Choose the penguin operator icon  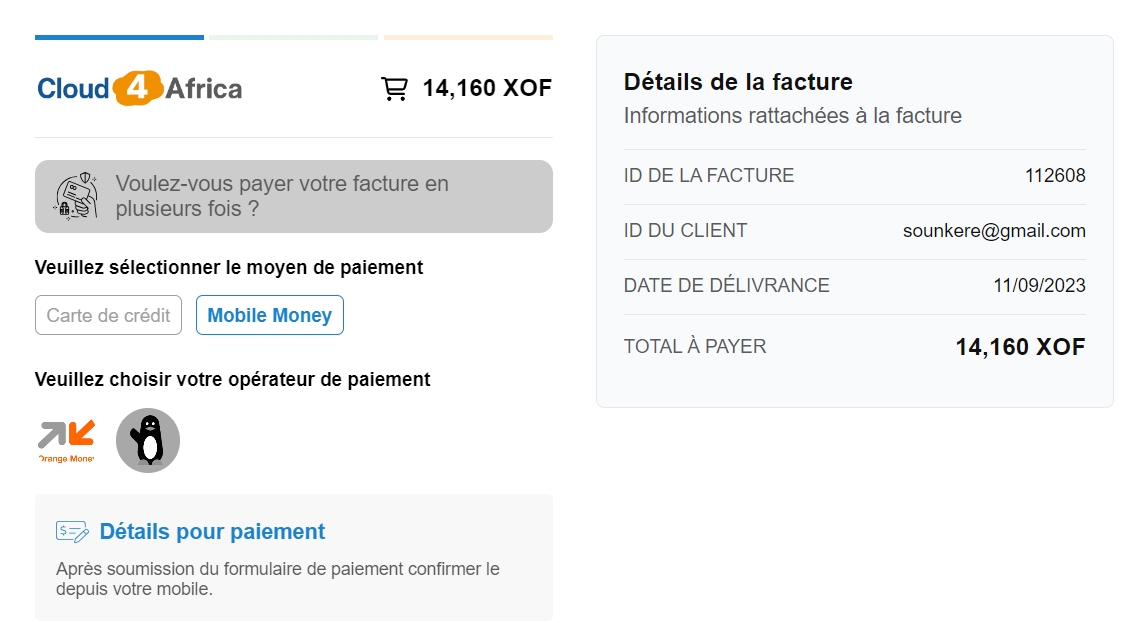click(x=148, y=440)
